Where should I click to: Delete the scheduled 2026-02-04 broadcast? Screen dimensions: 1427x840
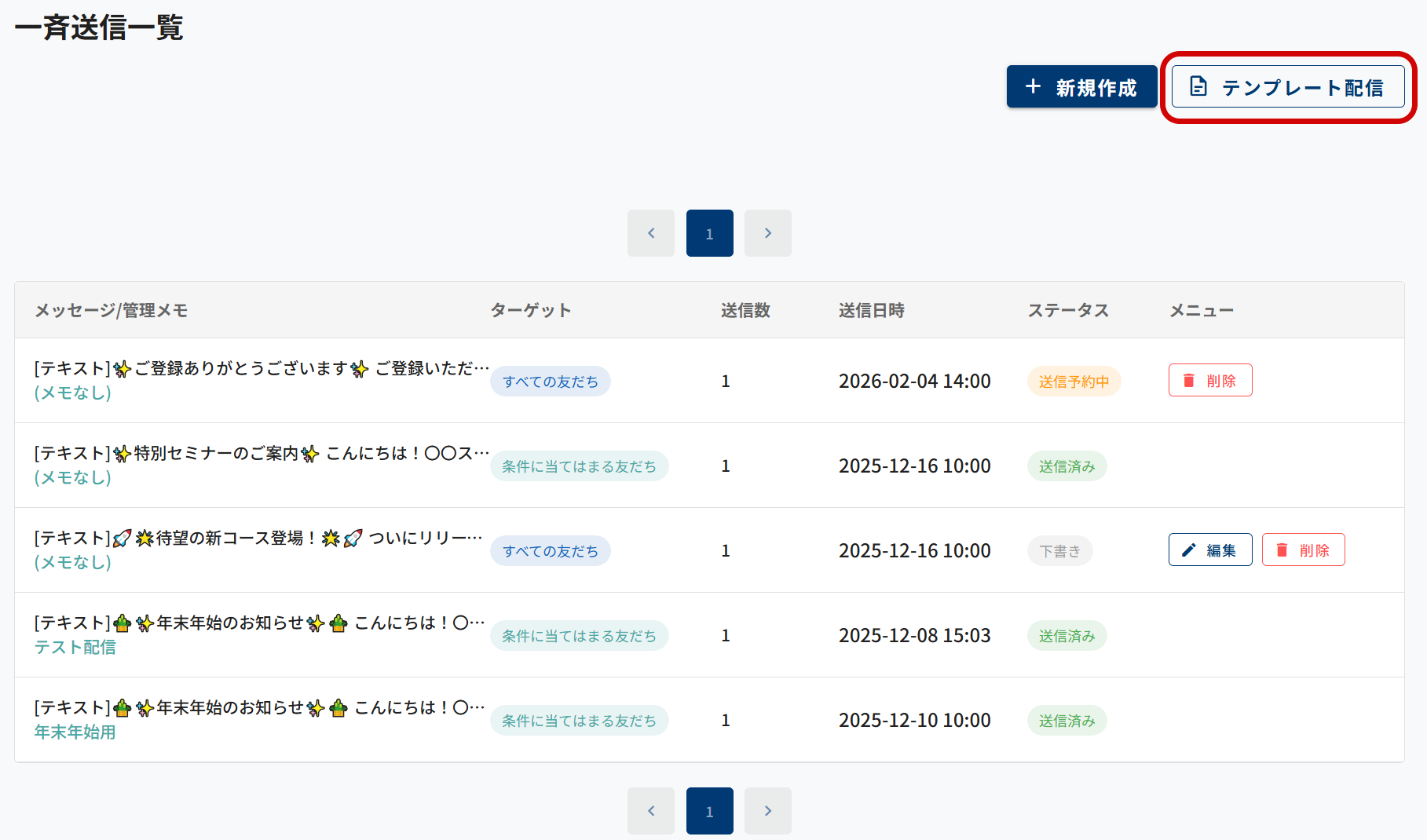(1209, 381)
